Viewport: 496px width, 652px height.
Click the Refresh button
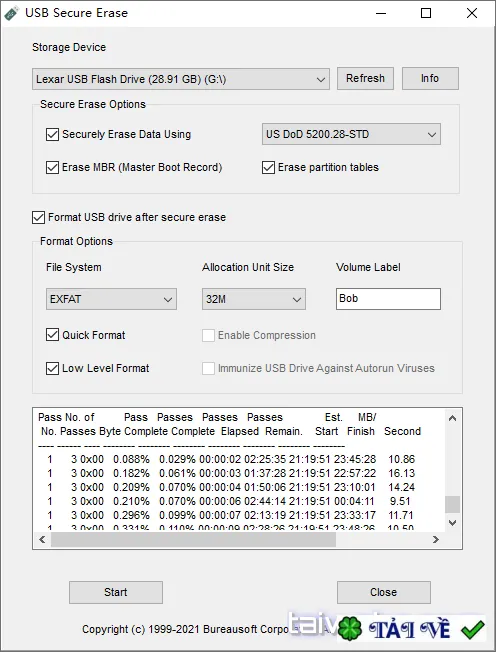click(x=365, y=78)
